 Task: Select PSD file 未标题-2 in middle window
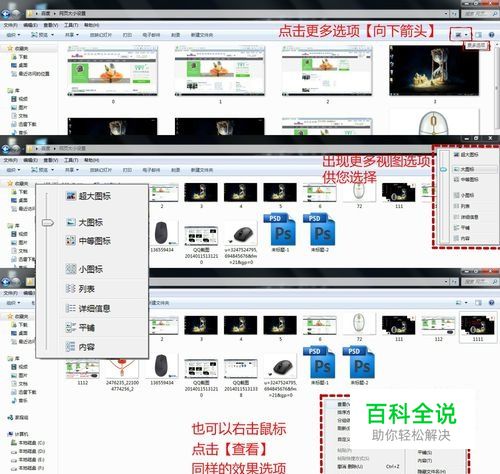[320, 232]
